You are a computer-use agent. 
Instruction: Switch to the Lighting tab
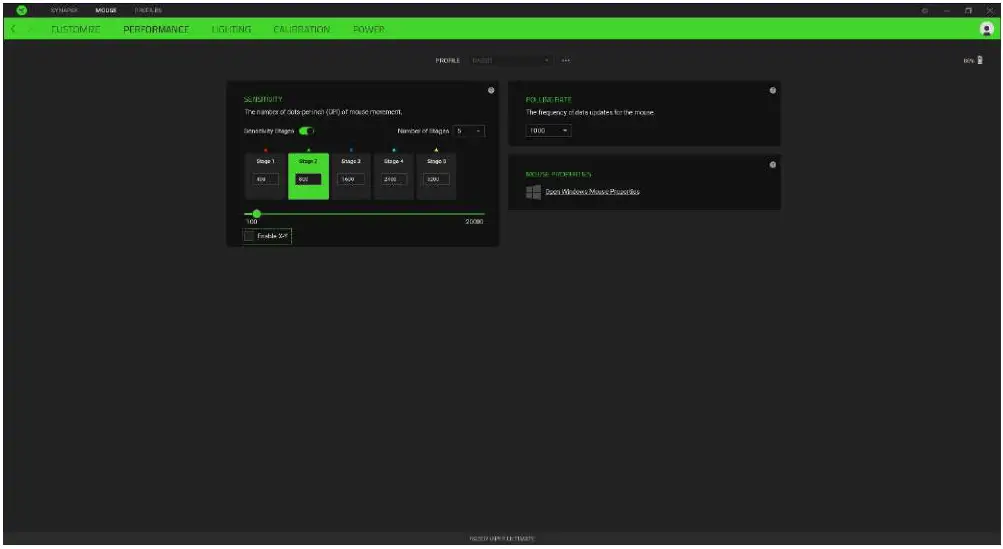(x=231, y=29)
